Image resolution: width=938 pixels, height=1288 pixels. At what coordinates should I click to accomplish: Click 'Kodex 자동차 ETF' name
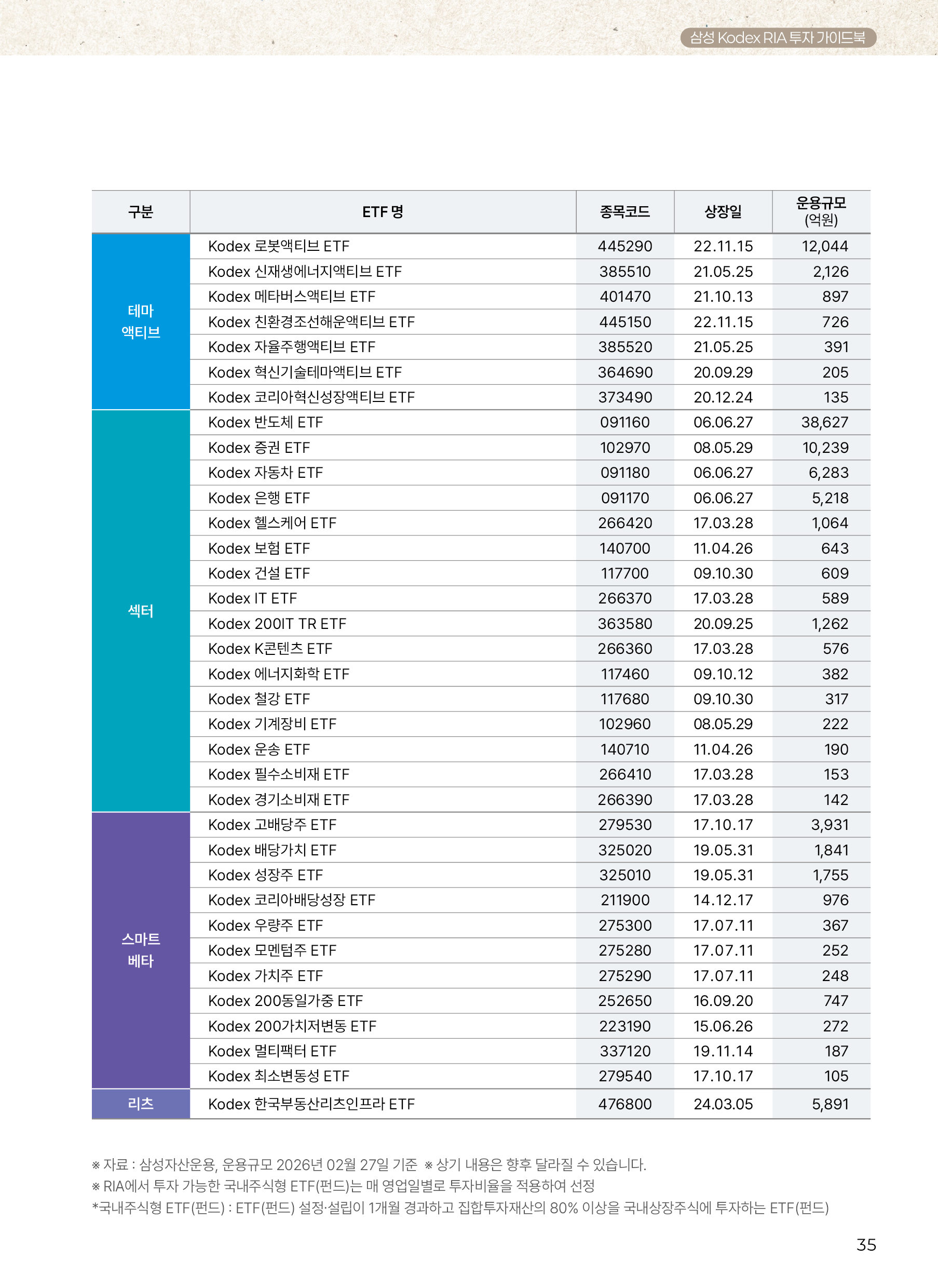pyautogui.click(x=266, y=473)
